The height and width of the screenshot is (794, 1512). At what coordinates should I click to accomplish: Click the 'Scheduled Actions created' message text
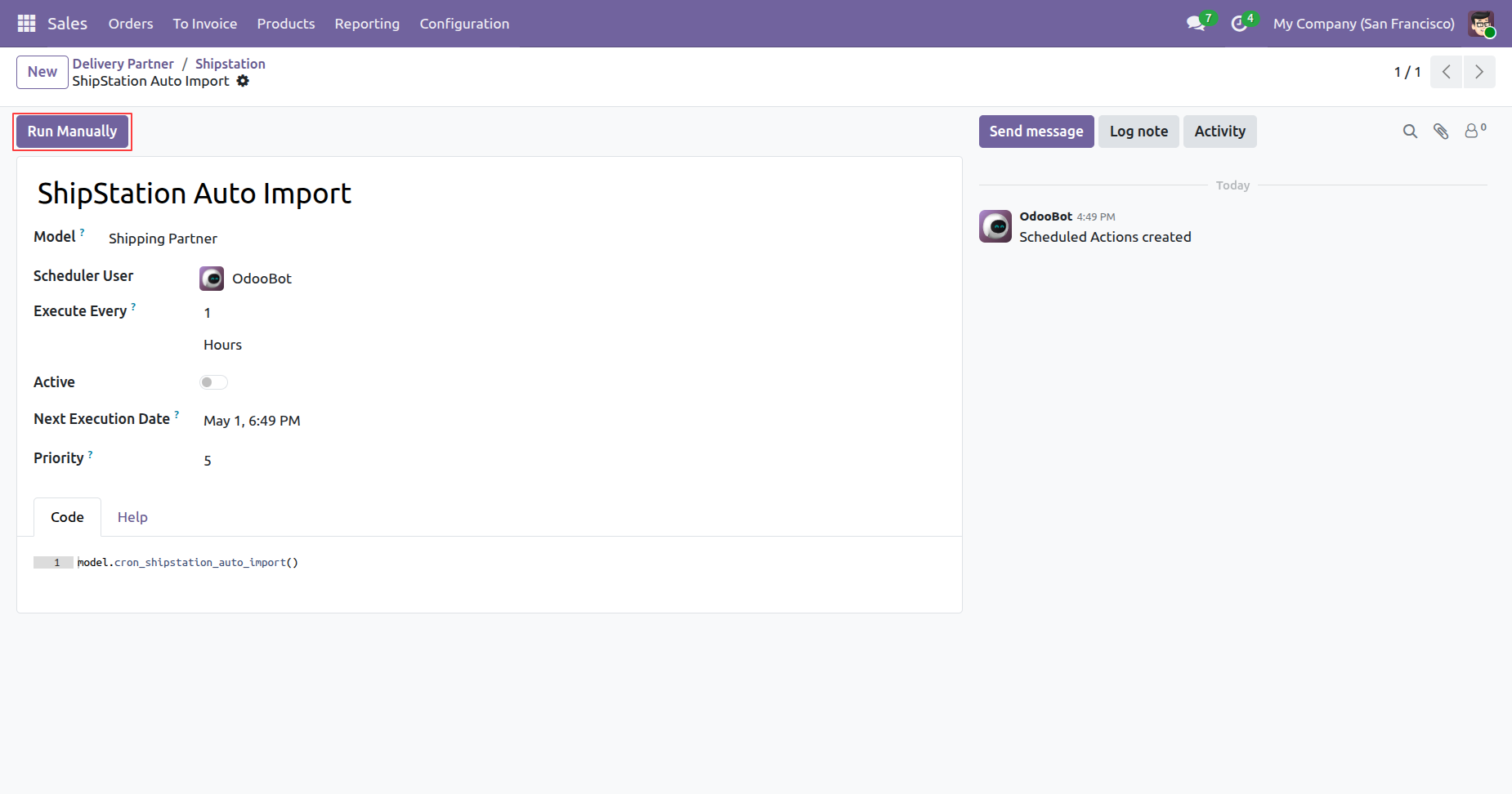pos(1105,237)
